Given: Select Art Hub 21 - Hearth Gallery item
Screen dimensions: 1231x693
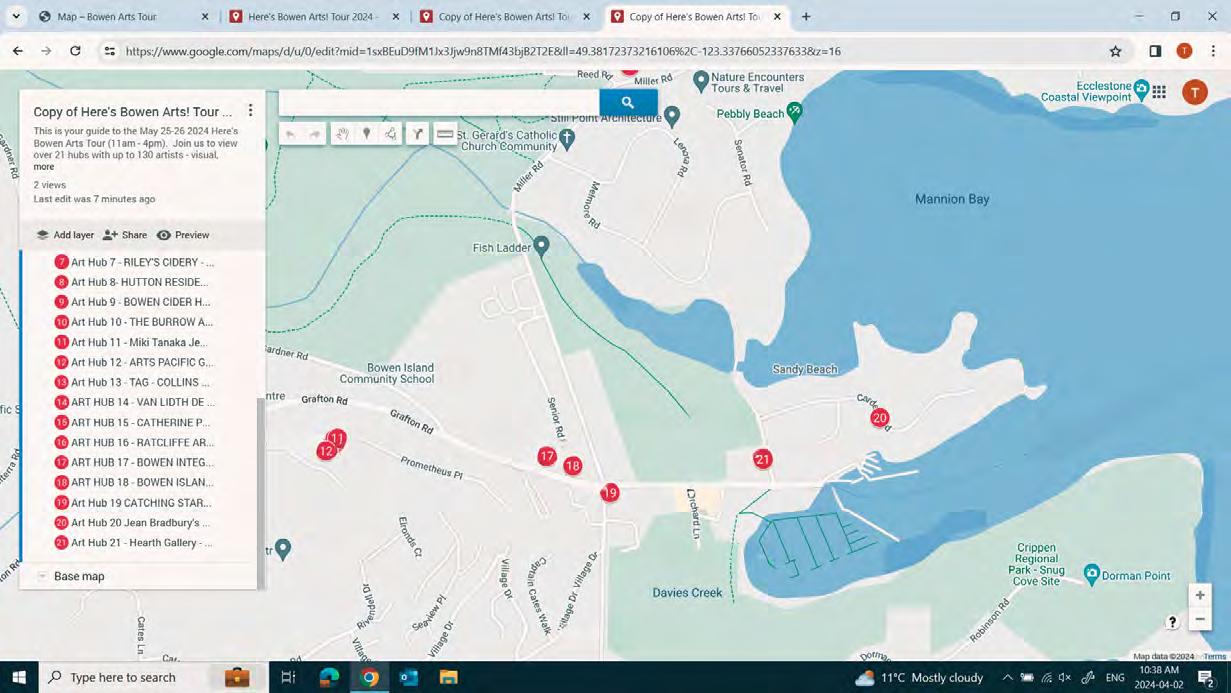Looking at the screenshot, I should click(134, 543).
